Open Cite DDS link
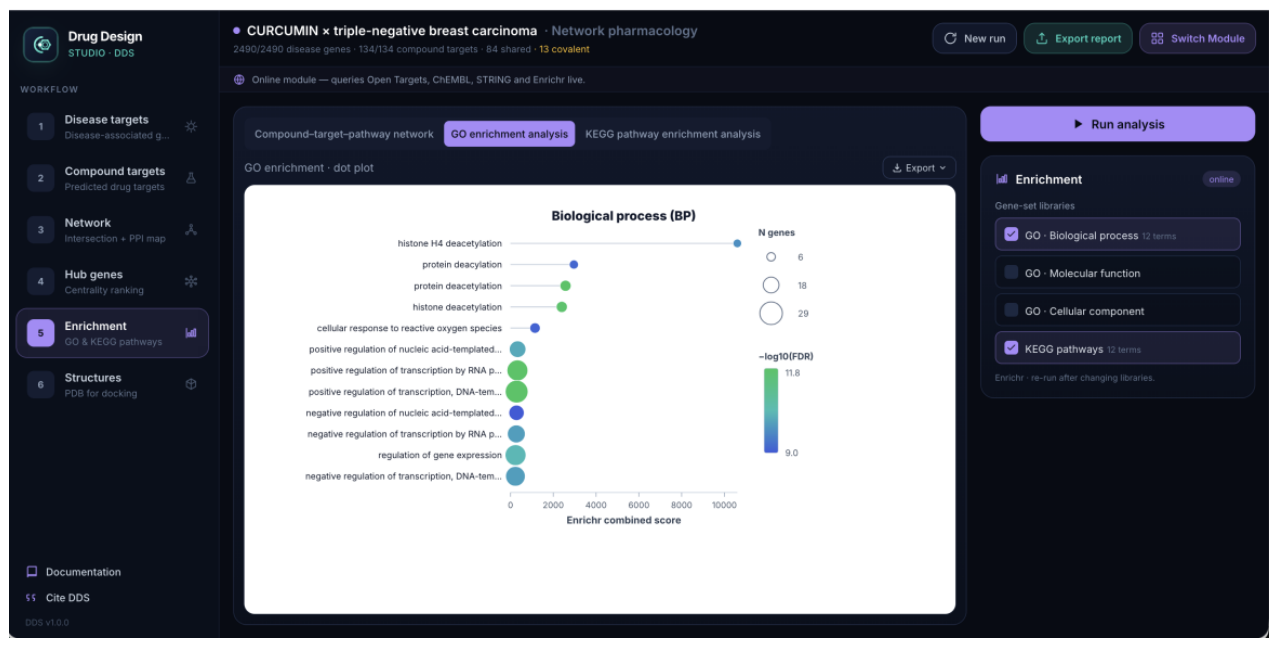The height and width of the screenshot is (646, 1277). 59,598
